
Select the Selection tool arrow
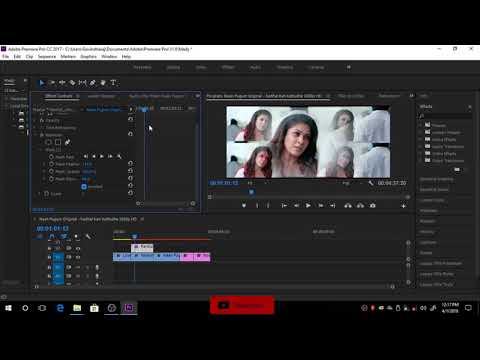(x=42, y=83)
